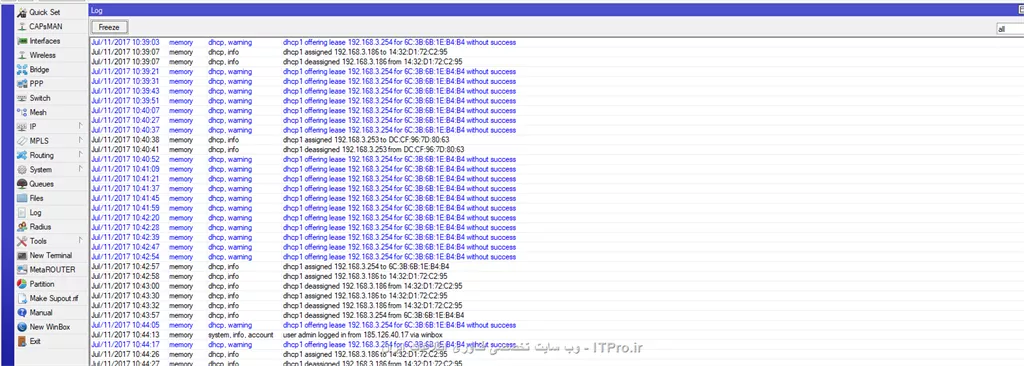The width and height of the screenshot is (1024, 366).
Task: Click the Exit item in sidebar
Action: pyautogui.click(x=35, y=341)
